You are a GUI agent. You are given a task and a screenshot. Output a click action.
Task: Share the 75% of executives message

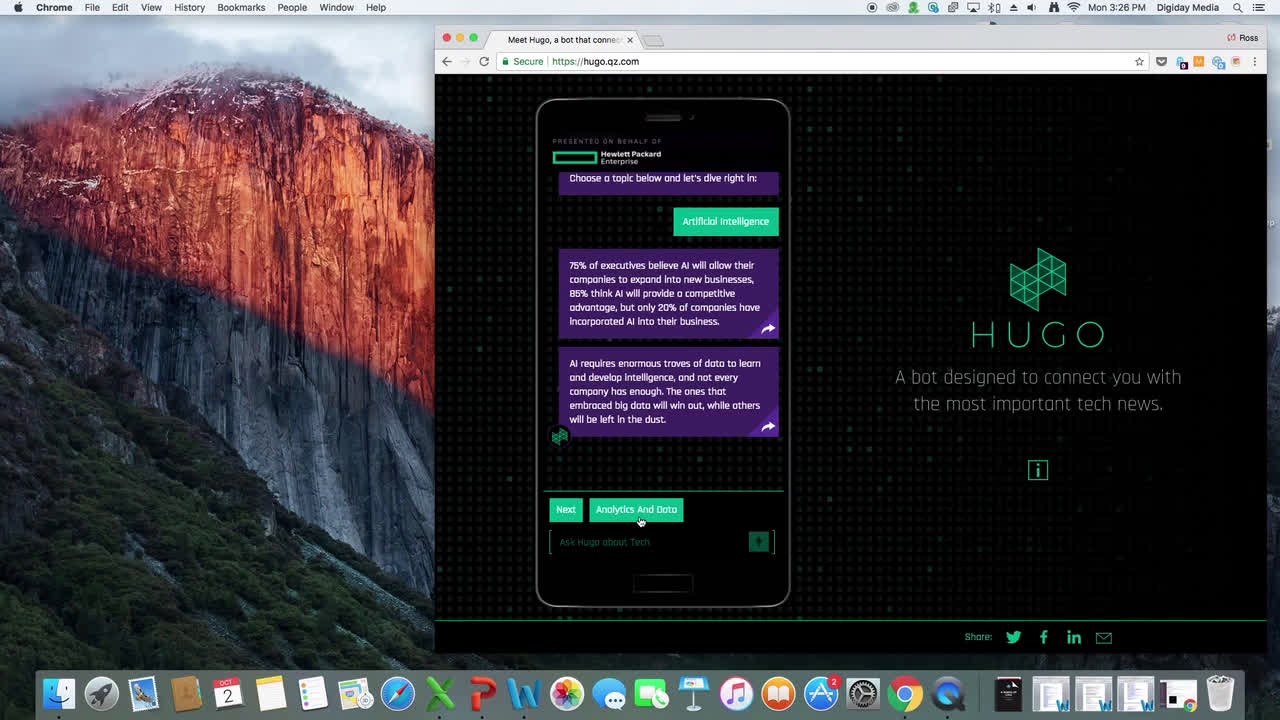tap(768, 328)
